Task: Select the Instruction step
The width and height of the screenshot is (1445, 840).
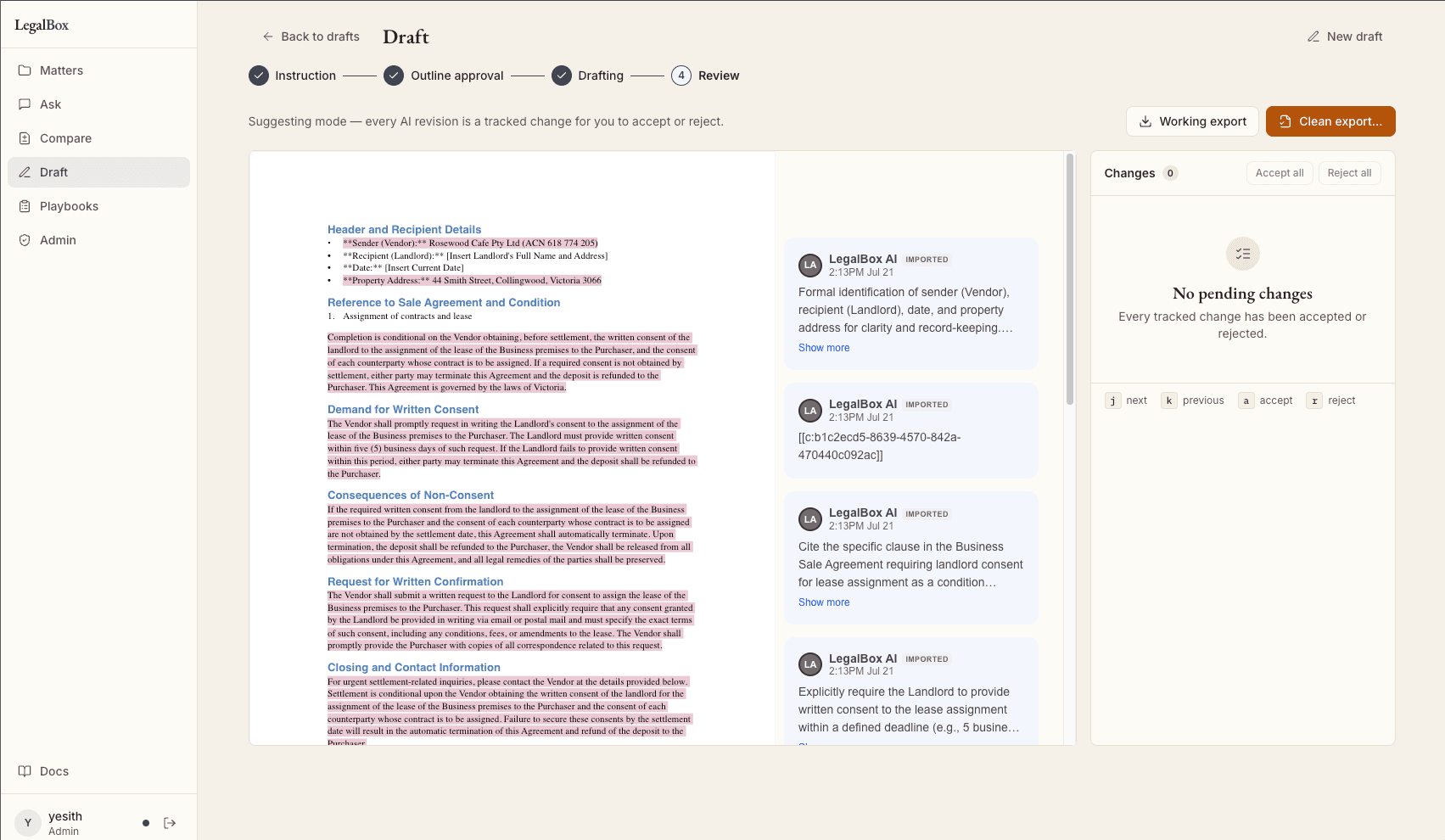Action: click(293, 76)
